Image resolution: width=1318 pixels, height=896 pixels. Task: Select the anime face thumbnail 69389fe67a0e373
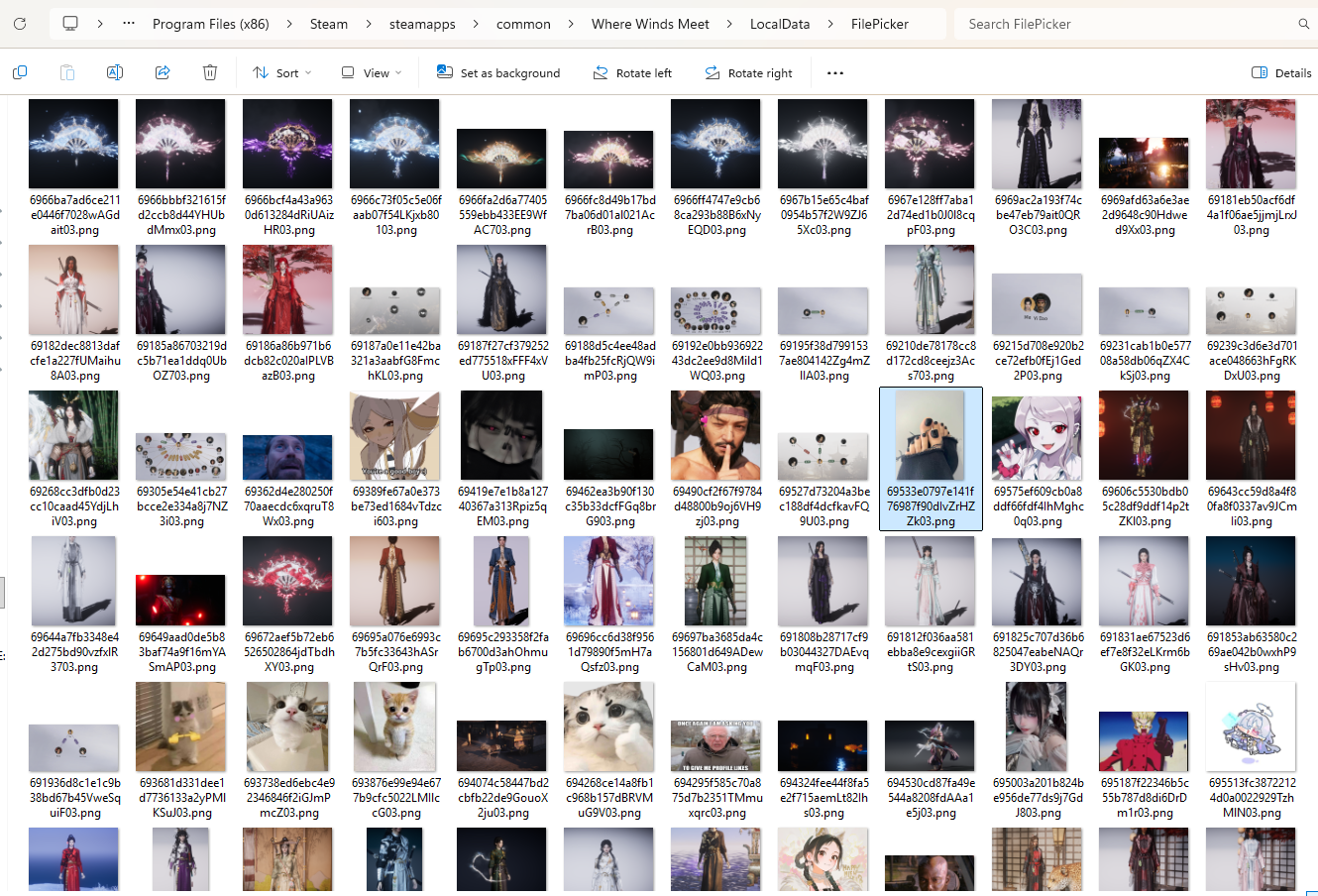coord(395,435)
